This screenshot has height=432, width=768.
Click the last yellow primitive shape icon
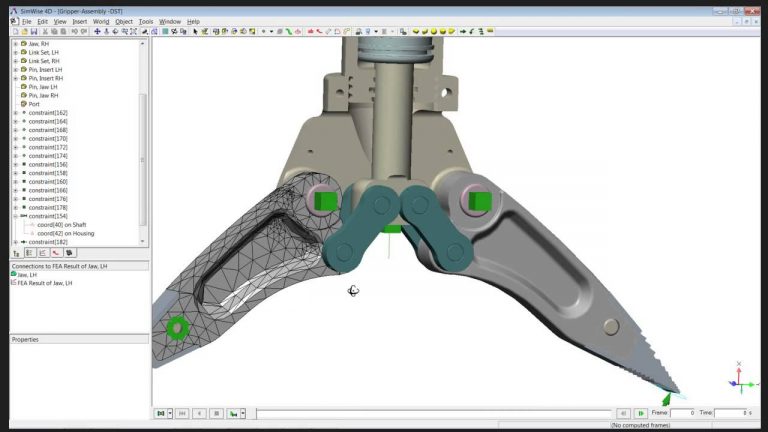[452, 31]
